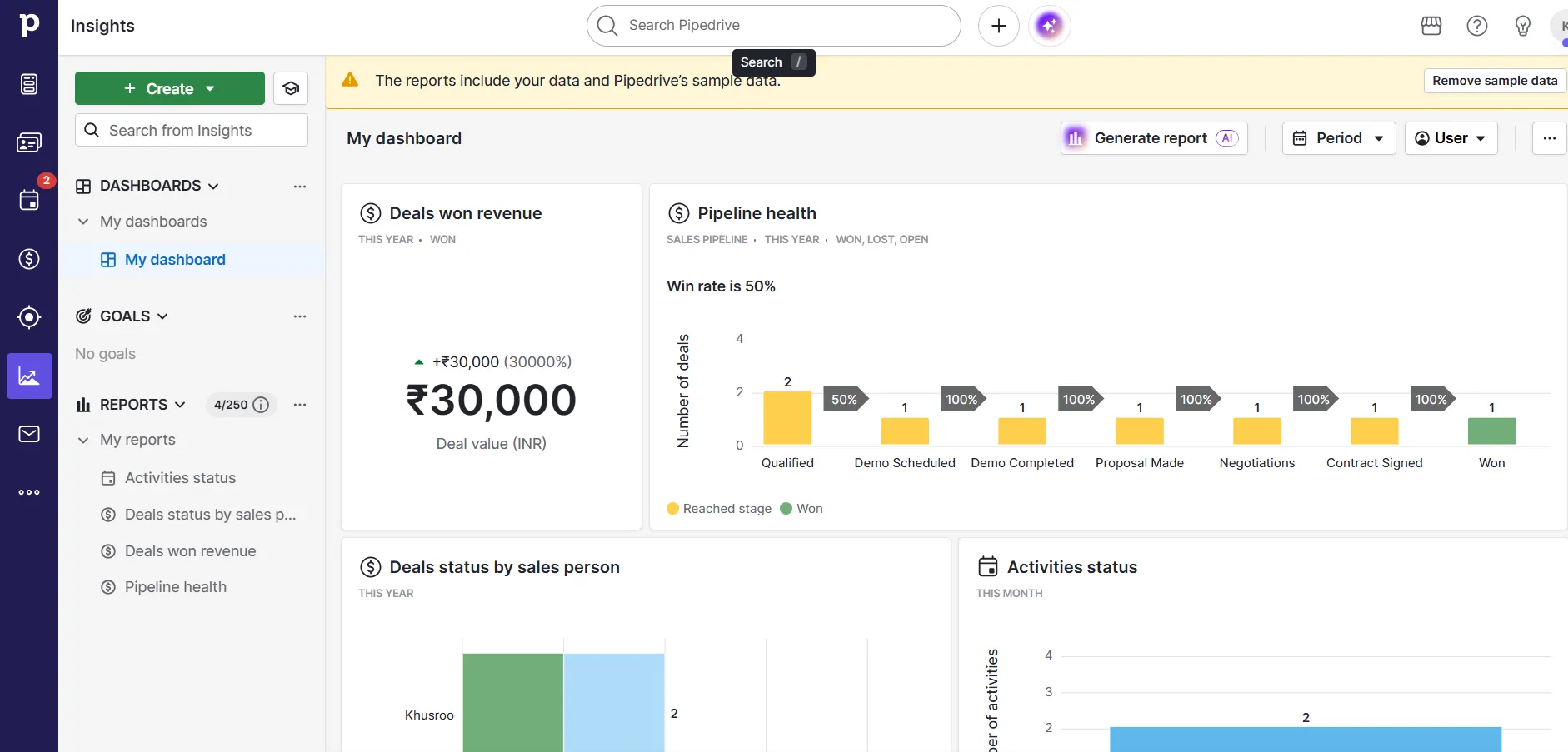Click the graduation cap icon beside Create

tap(291, 88)
